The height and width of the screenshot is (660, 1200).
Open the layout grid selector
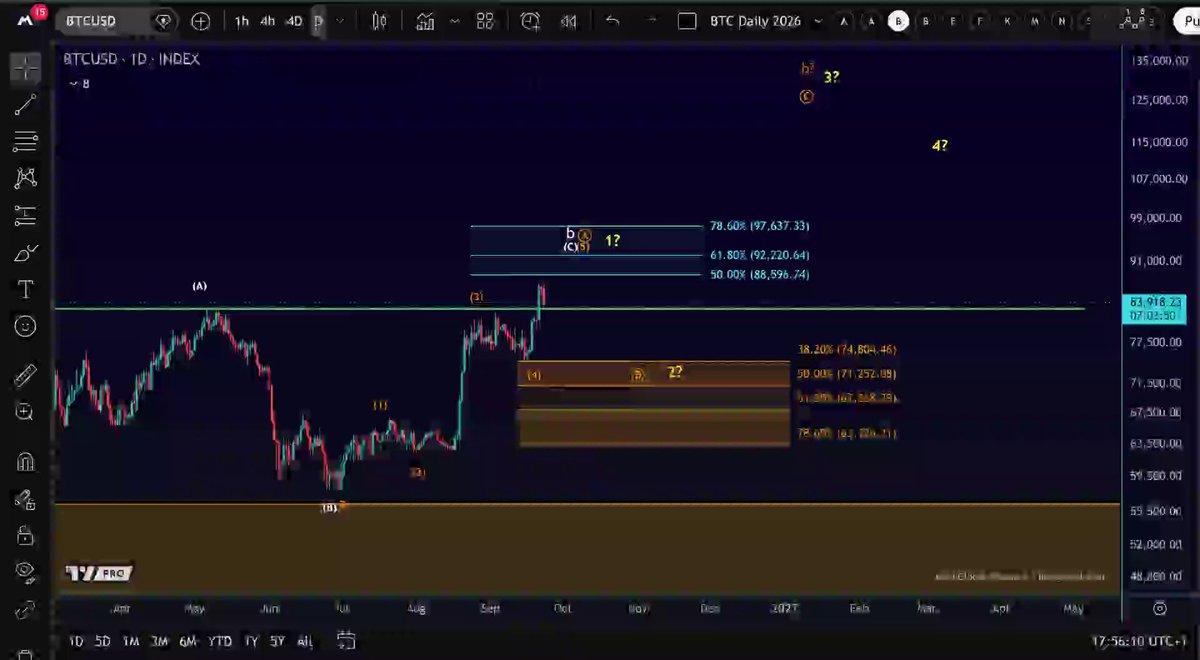click(485, 21)
